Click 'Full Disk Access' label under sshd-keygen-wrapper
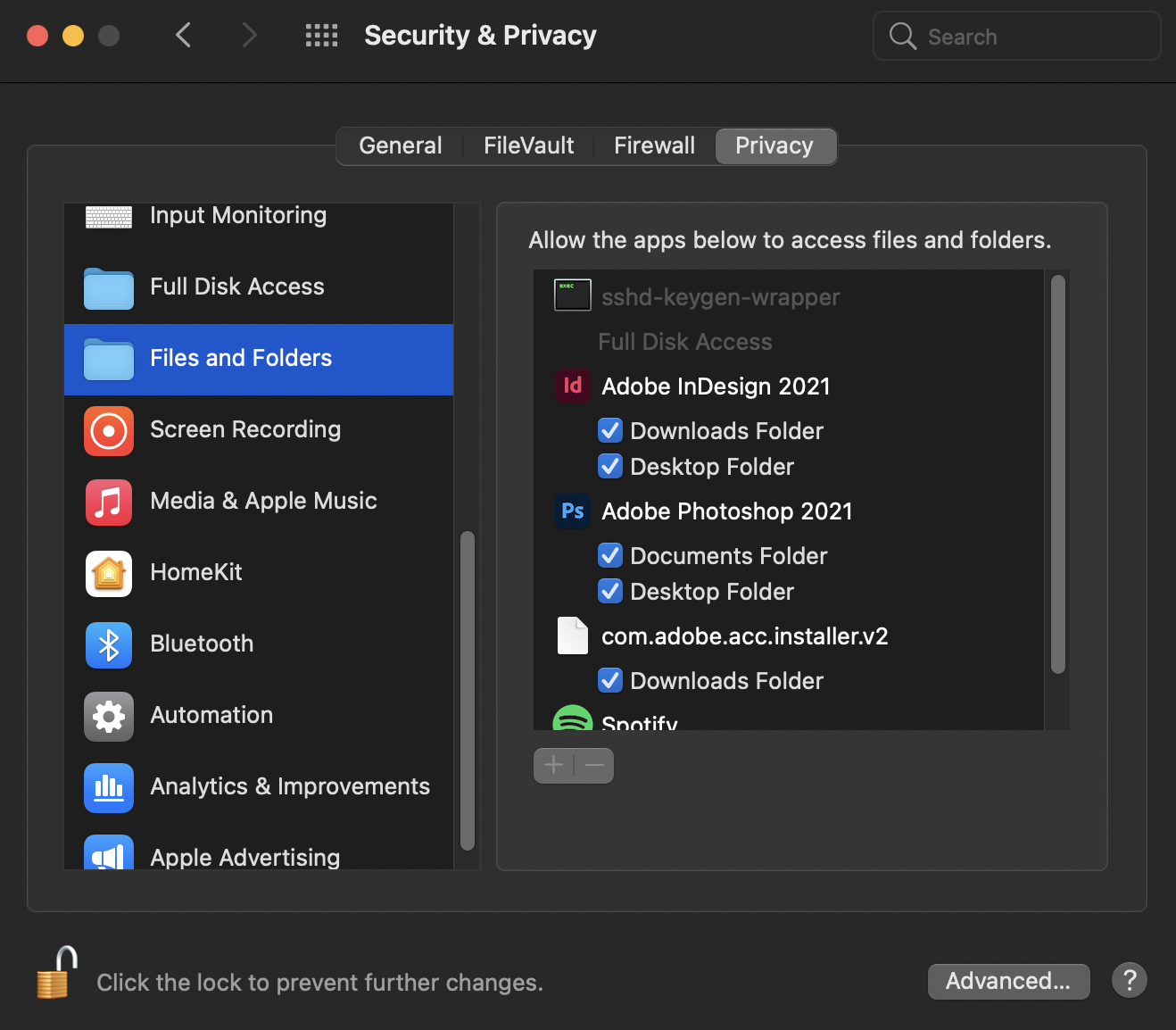This screenshot has height=1030, width=1176. [x=685, y=342]
